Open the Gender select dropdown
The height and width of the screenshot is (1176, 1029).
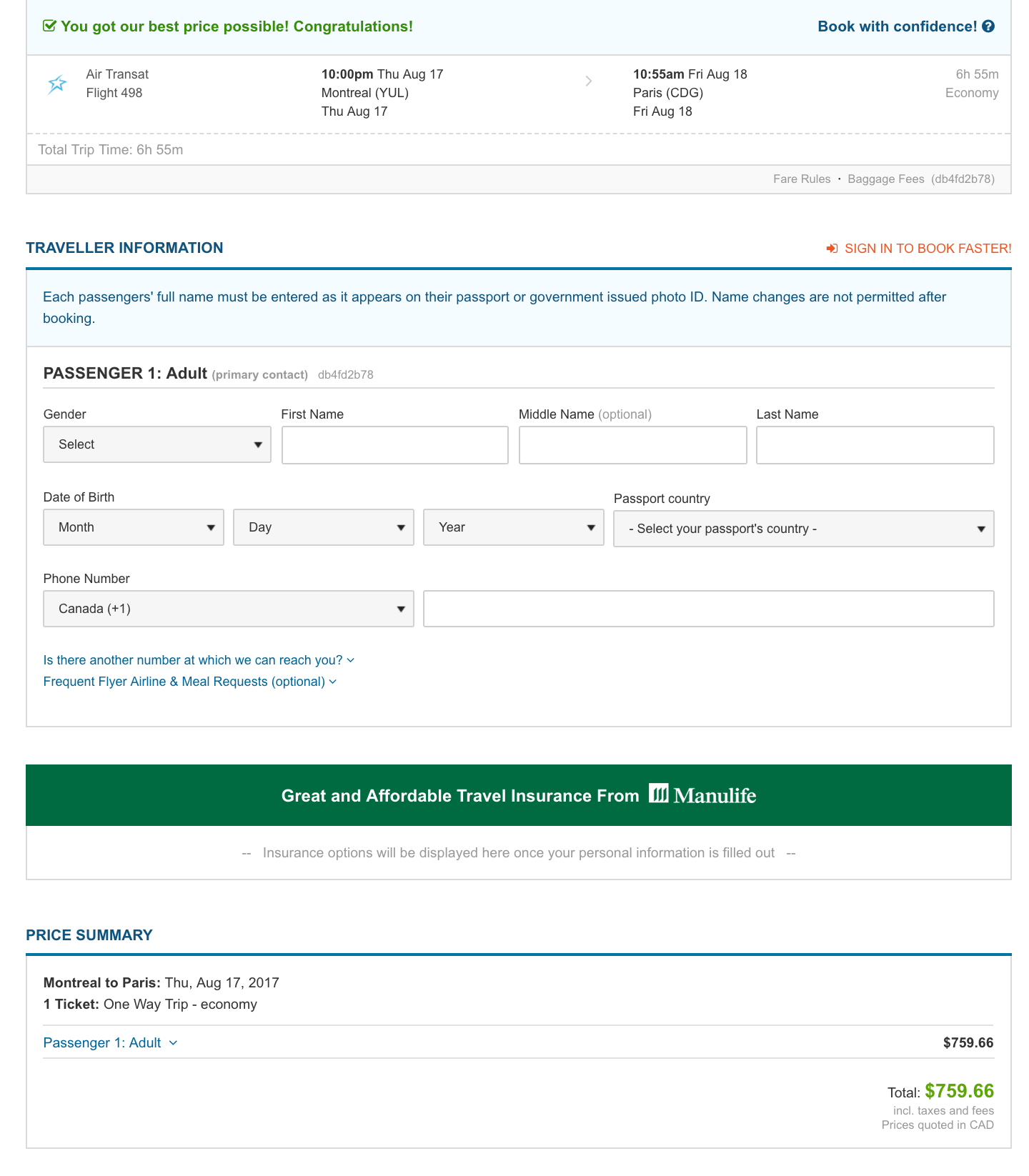click(x=157, y=444)
